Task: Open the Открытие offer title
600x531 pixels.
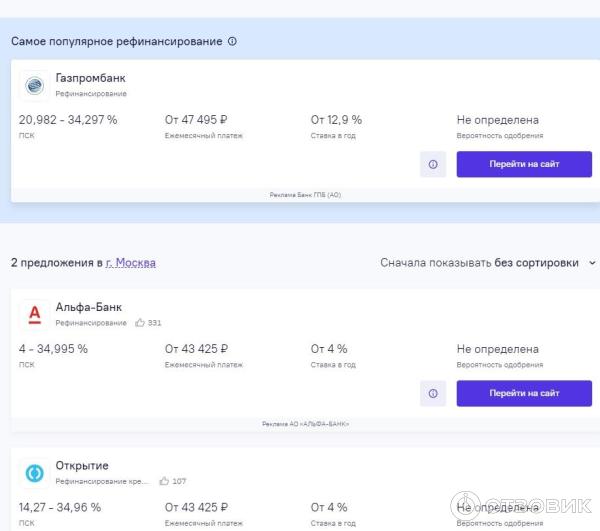Action: click(82, 466)
